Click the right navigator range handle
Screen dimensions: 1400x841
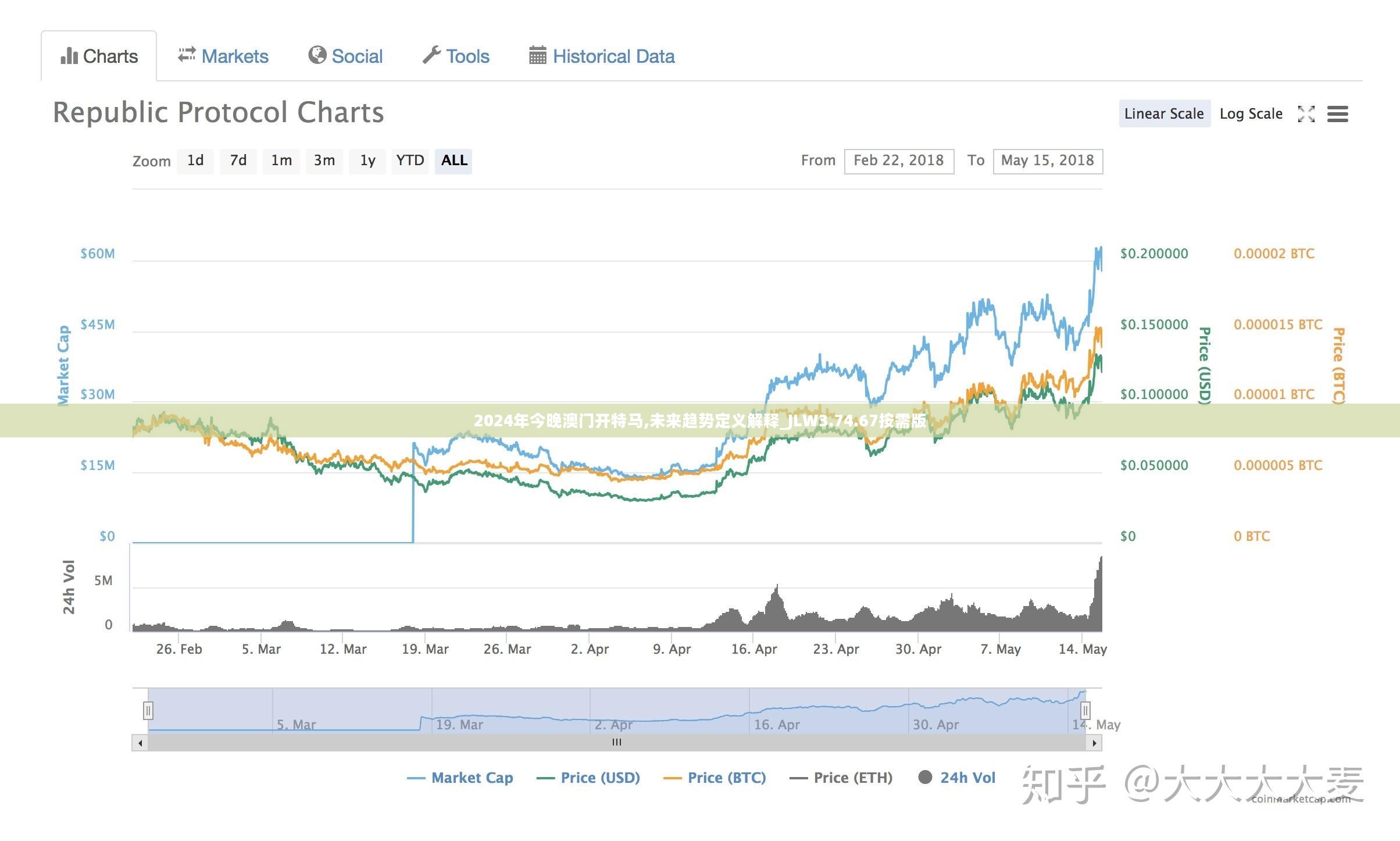pos(1085,710)
